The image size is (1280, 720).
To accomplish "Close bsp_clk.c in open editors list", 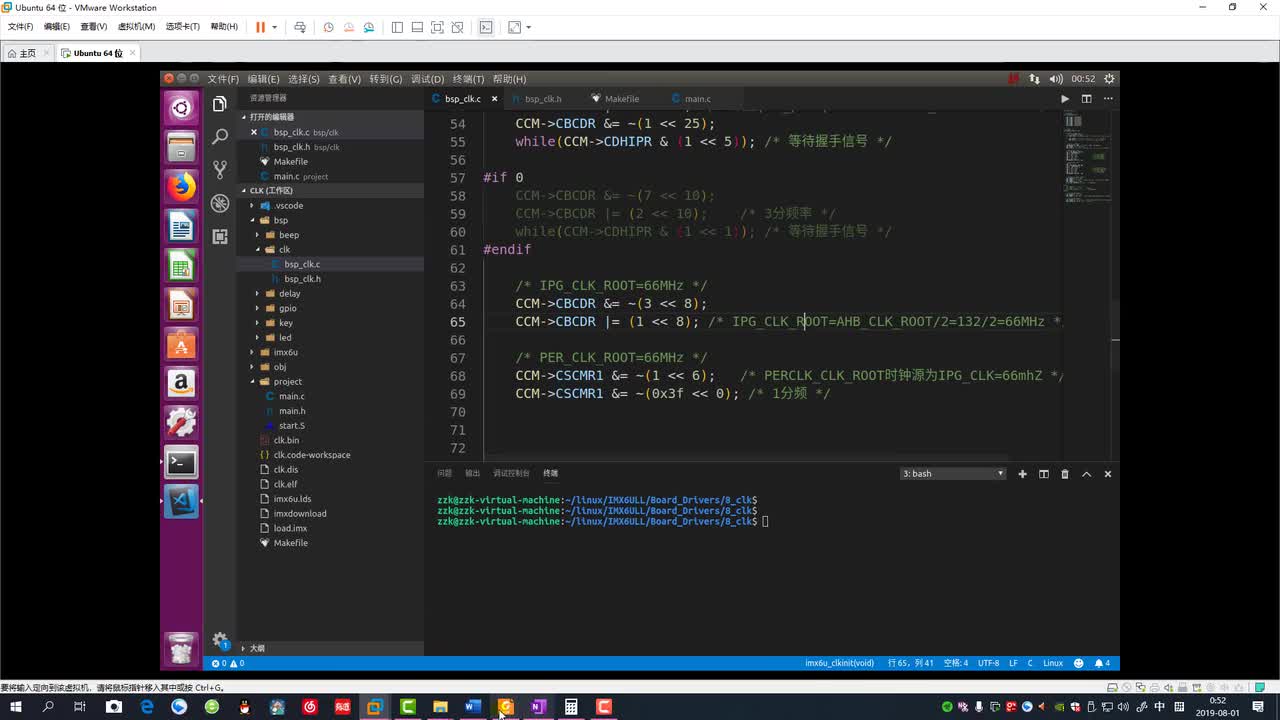I will click(x=254, y=132).
